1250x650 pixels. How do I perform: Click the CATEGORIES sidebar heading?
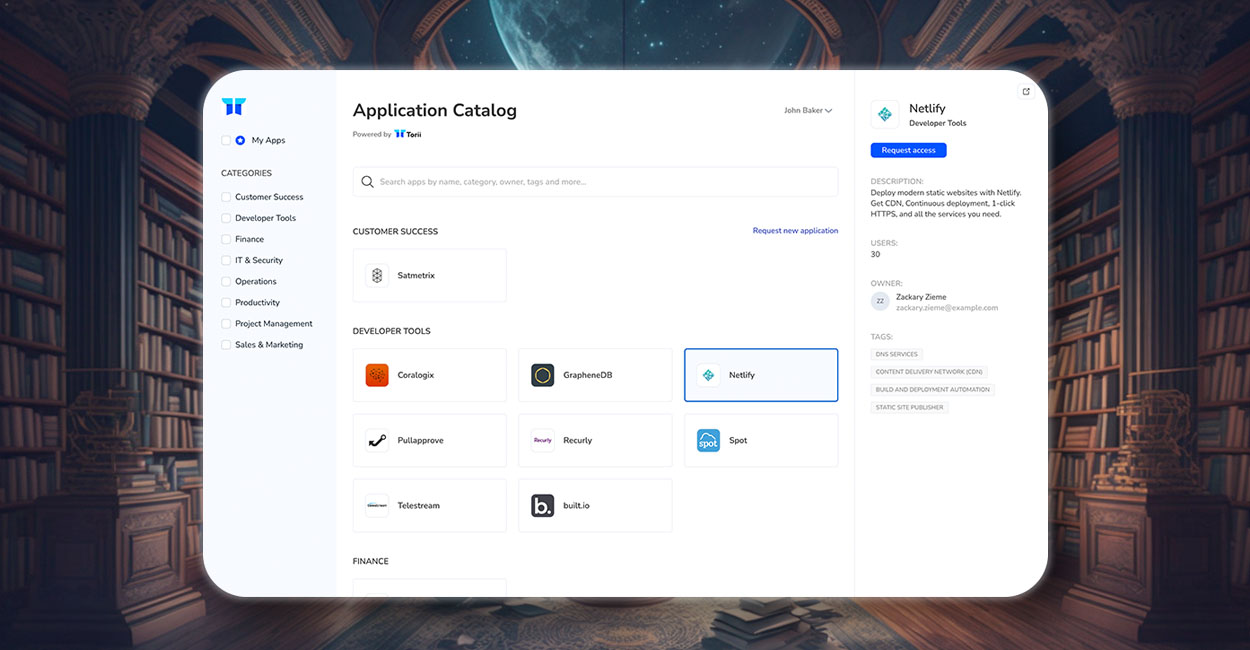click(246, 173)
